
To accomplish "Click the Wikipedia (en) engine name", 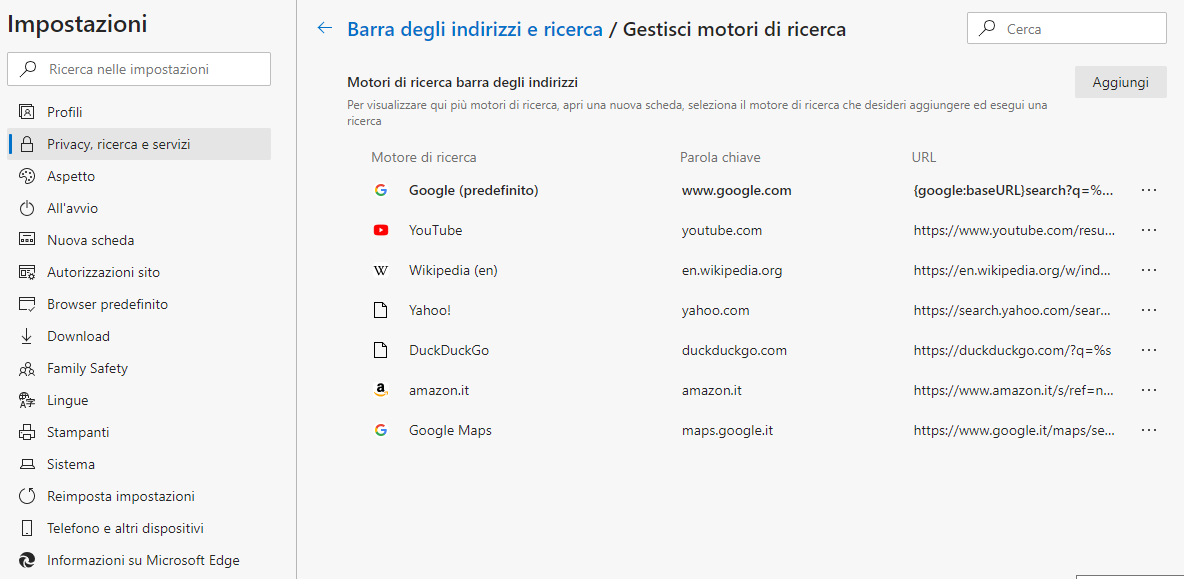I will click(453, 270).
